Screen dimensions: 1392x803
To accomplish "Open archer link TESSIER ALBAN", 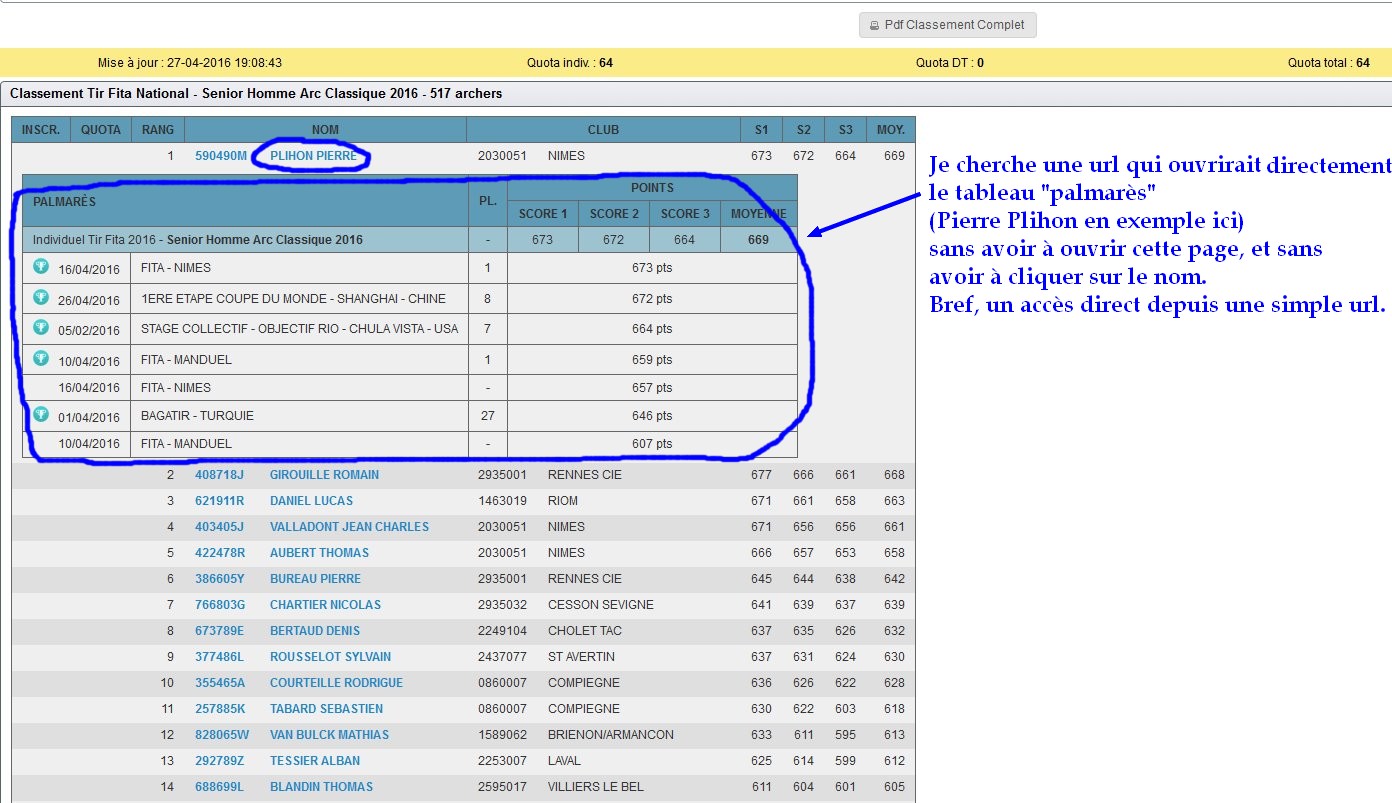I will 315,761.
